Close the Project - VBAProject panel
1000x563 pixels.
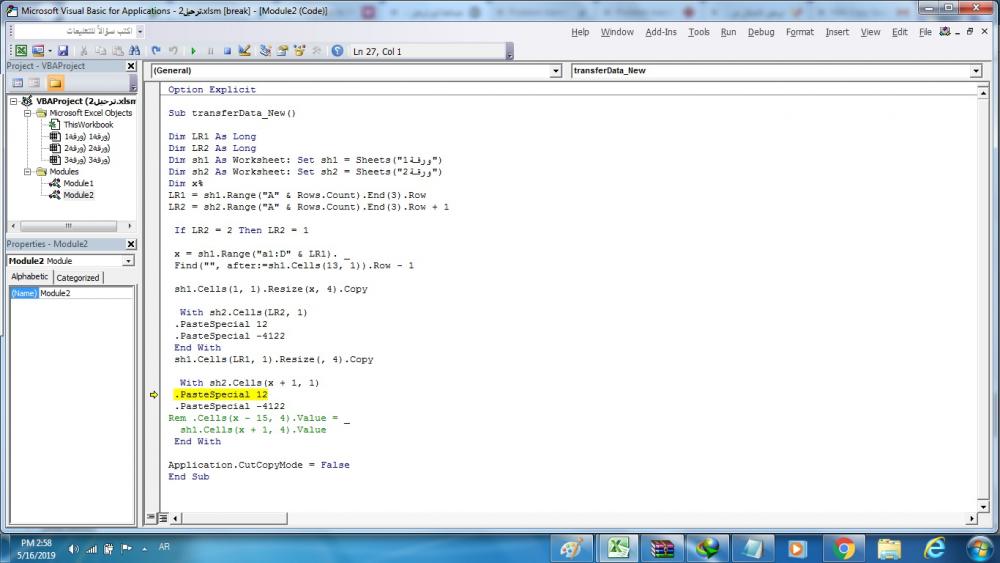131,66
